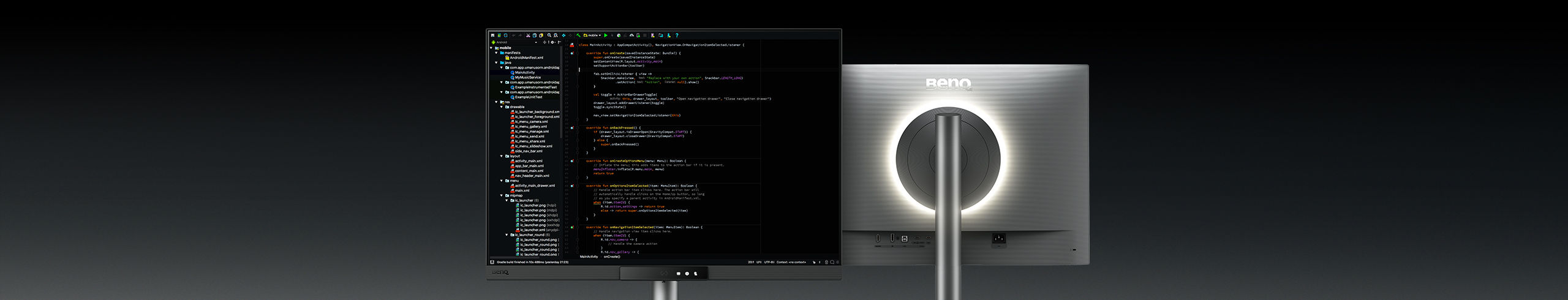
Task: Open project panel settings gear icon
Action: pyautogui.click(x=552, y=42)
